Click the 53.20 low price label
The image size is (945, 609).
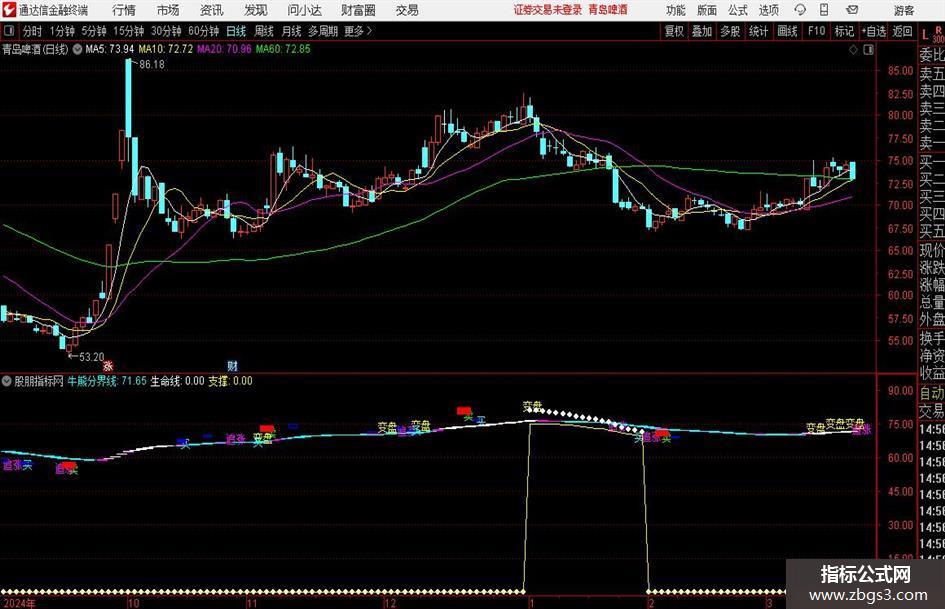click(91, 357)
